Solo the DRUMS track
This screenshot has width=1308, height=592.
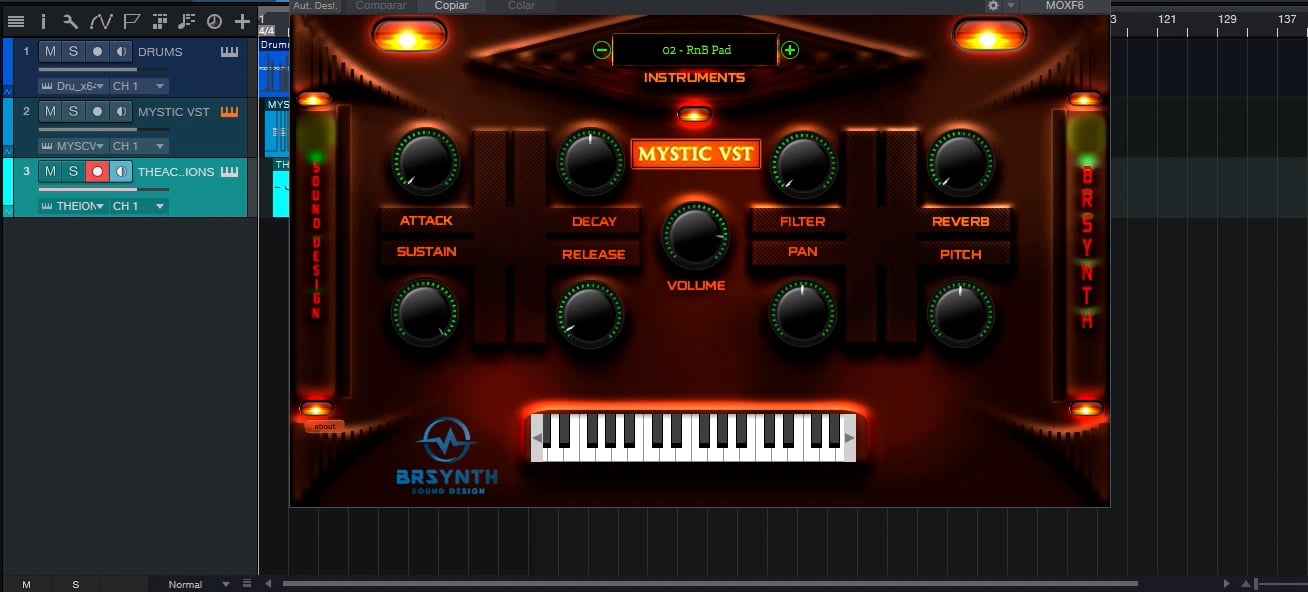point(73,52)
